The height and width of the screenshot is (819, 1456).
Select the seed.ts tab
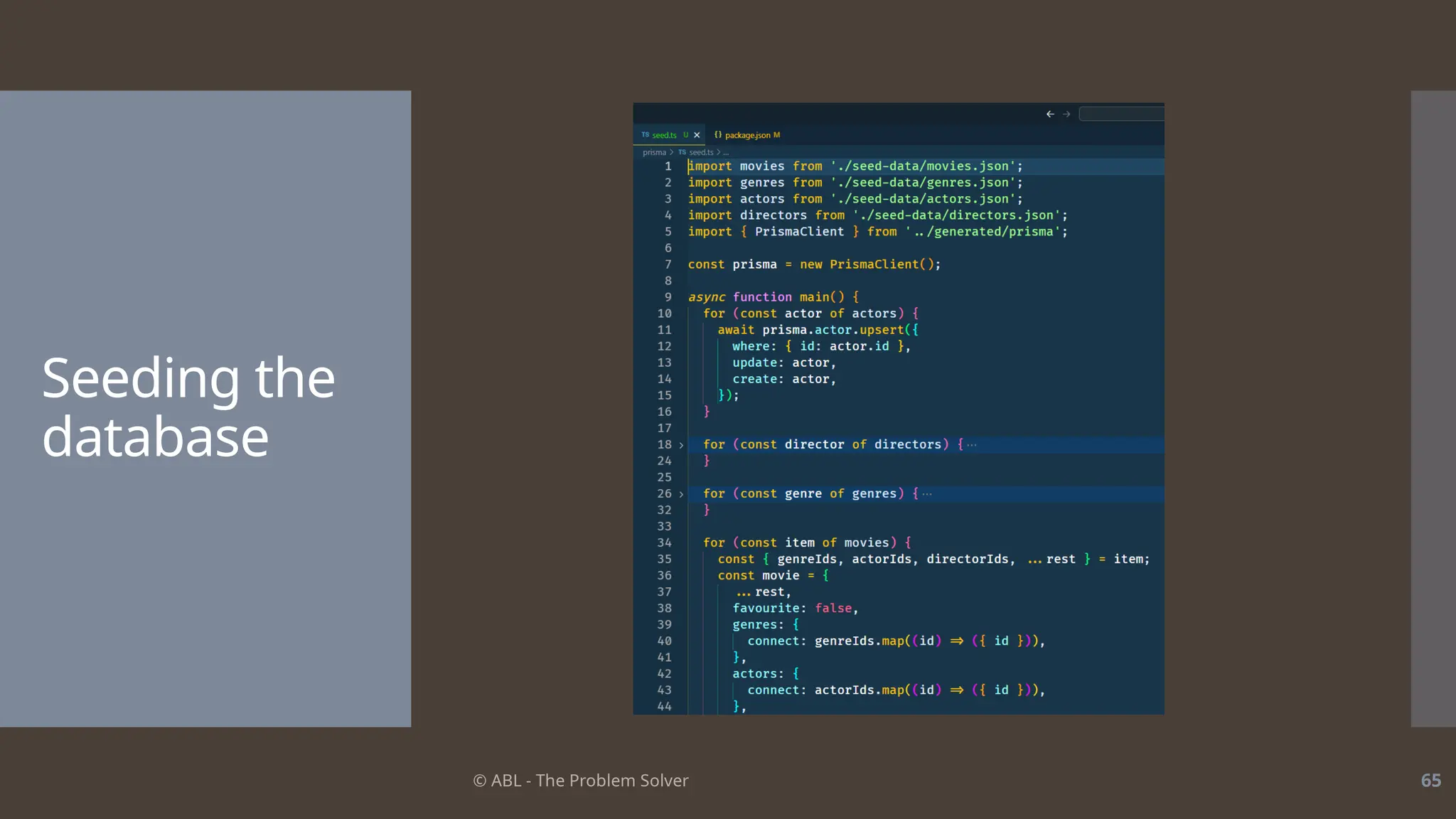664,135
